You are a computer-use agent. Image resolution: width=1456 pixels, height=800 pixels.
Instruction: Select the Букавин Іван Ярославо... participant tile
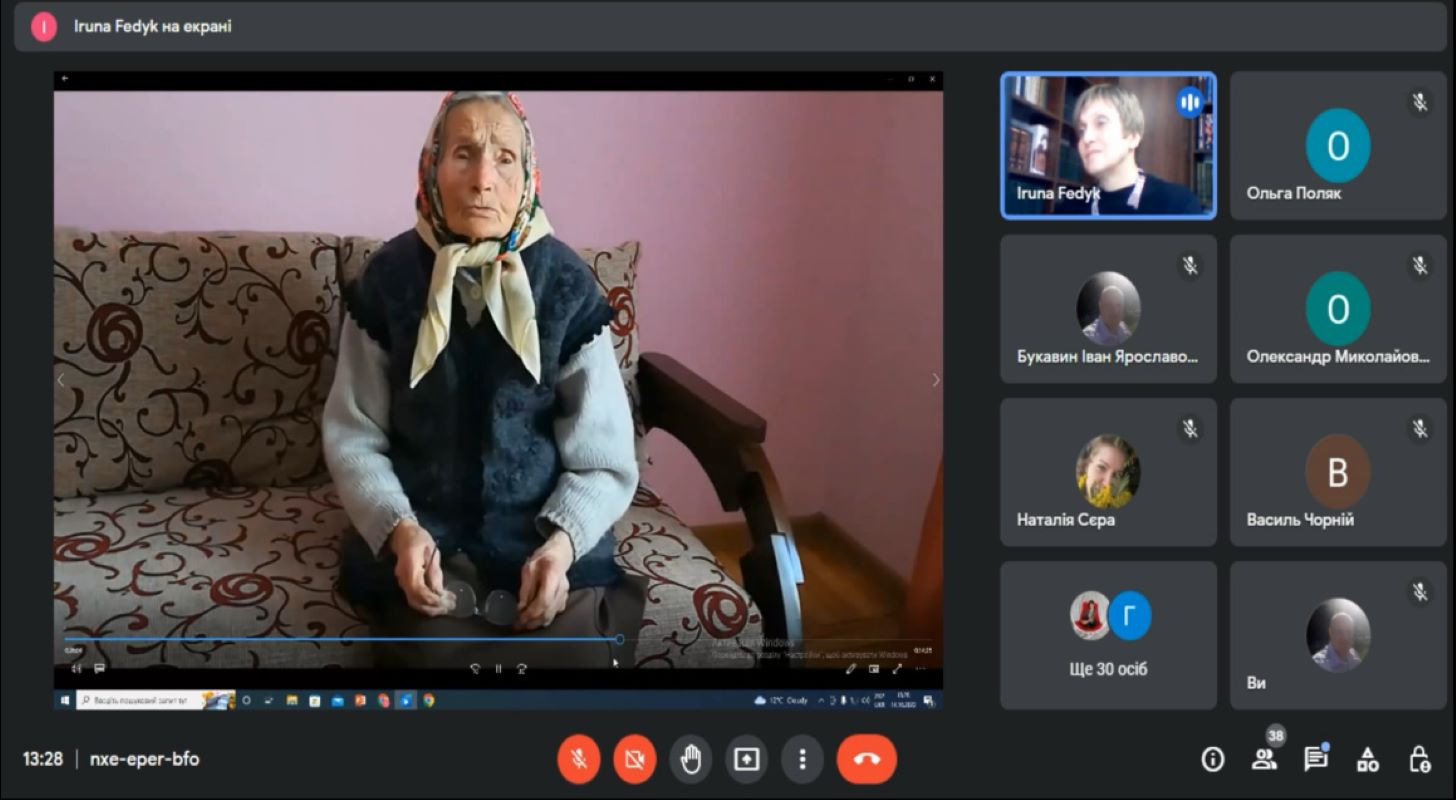coord(1108,309)
